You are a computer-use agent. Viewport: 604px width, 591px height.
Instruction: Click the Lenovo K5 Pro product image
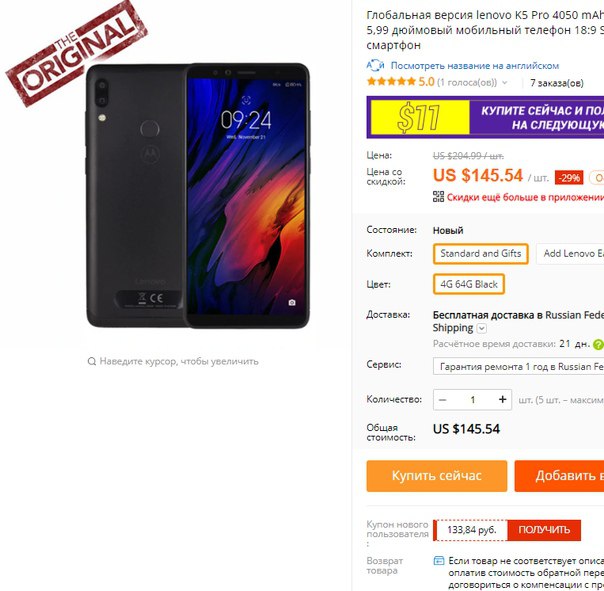(198, 196)
